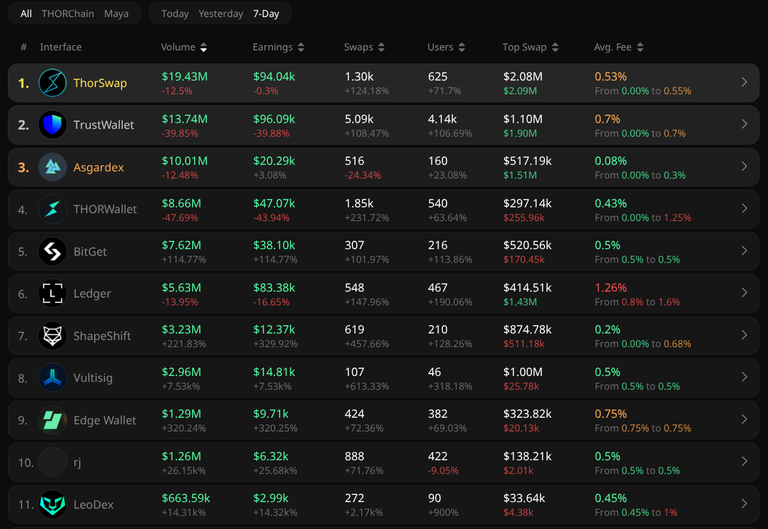The width and height of the screenshot is (768, 529).
Task: Click ThorSwap volume $19.43M
Action: (x=185, y=76)
